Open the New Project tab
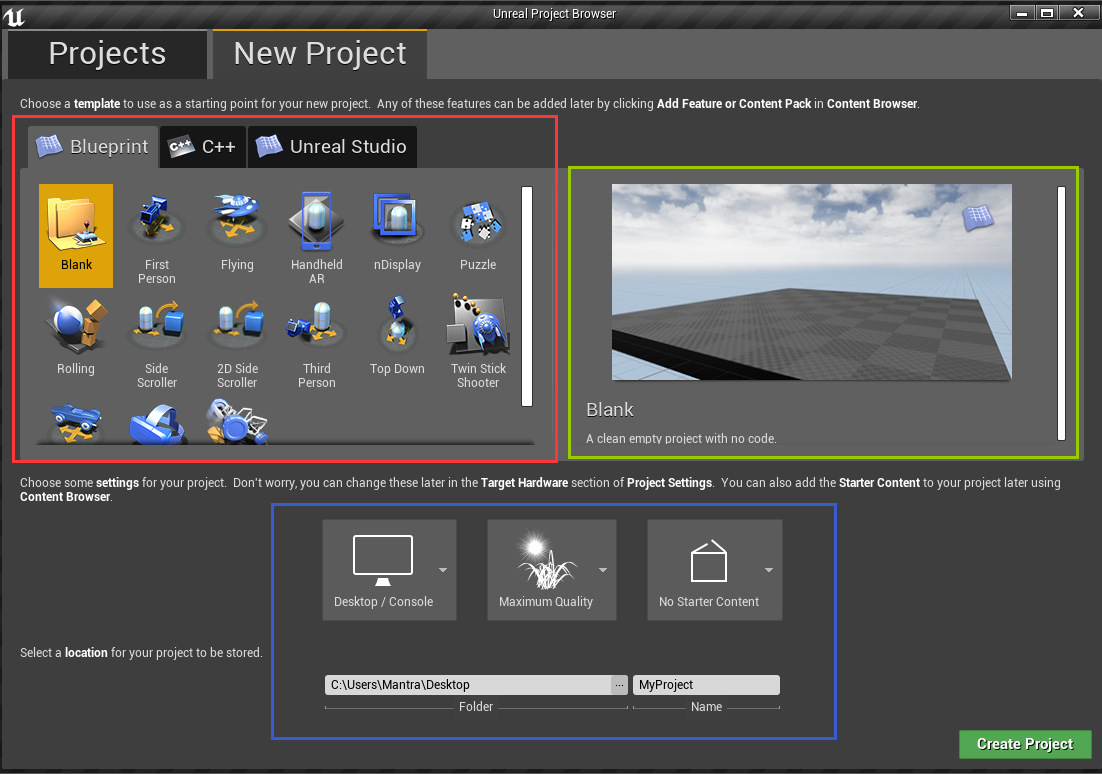Screen dimensions: 1102x774 click(320, 54)
